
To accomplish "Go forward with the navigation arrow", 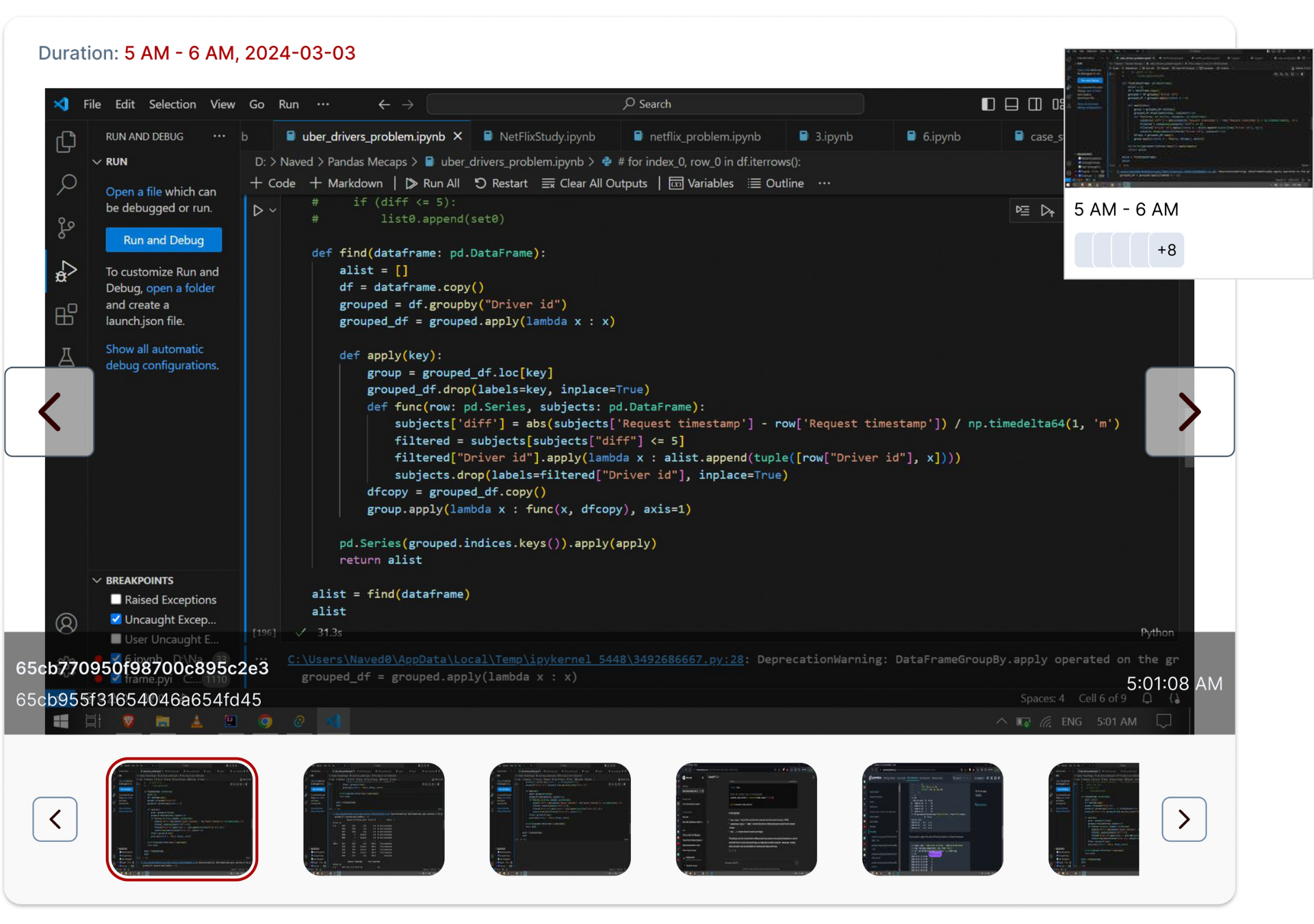I will pos(408,104).
